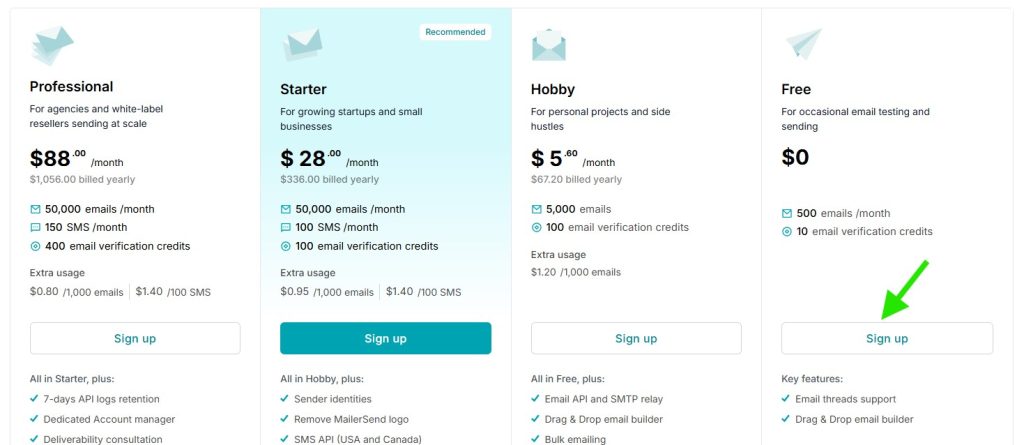Image resolution: width=1024 pixels, height=445 pixels.
Task: Sign up for the Professional plan
Action: (135, 338)
